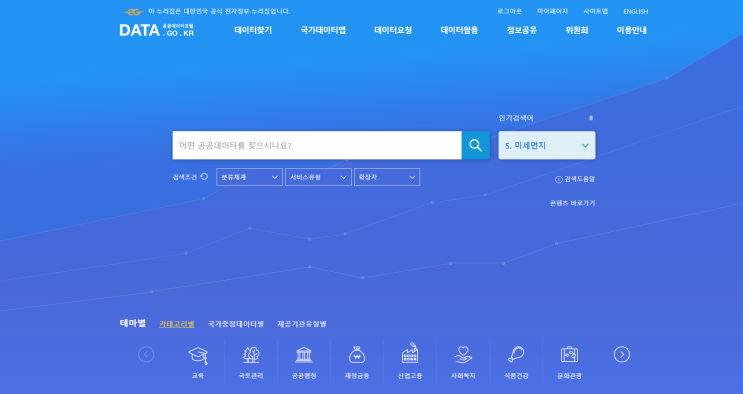Focus the 어떤 공공데이터를 찾으시나요? search field
Image resolution: width=743 pixels, height=394 pixels.
click(x=317, y=145)
